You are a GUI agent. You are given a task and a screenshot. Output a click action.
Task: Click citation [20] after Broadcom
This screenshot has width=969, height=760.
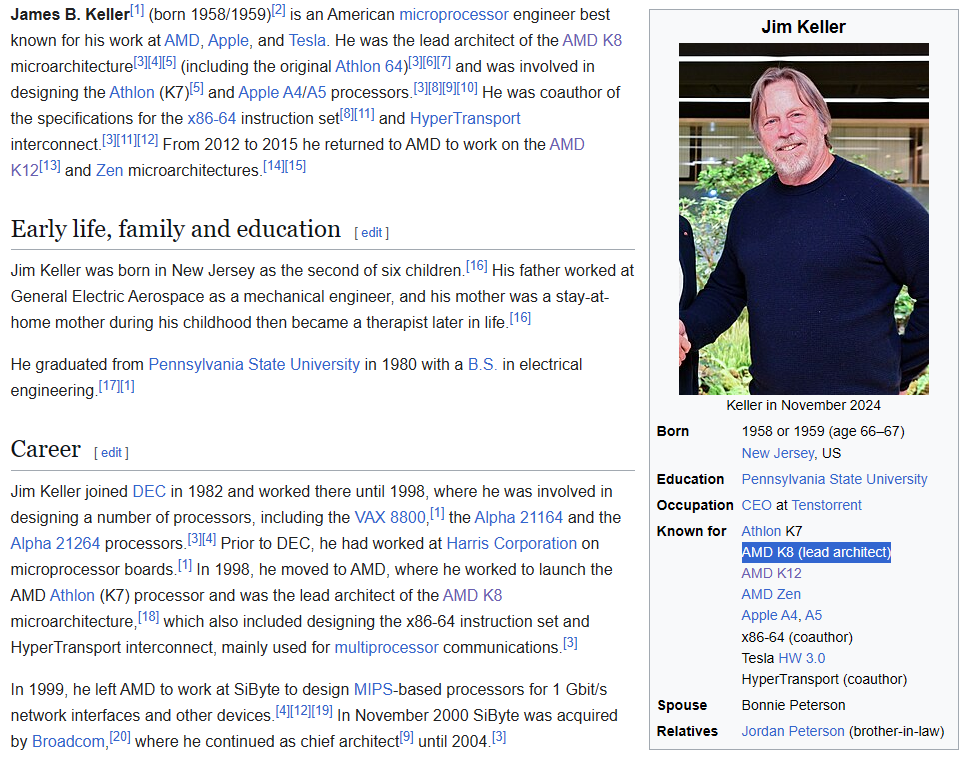(x=120, y=737)
